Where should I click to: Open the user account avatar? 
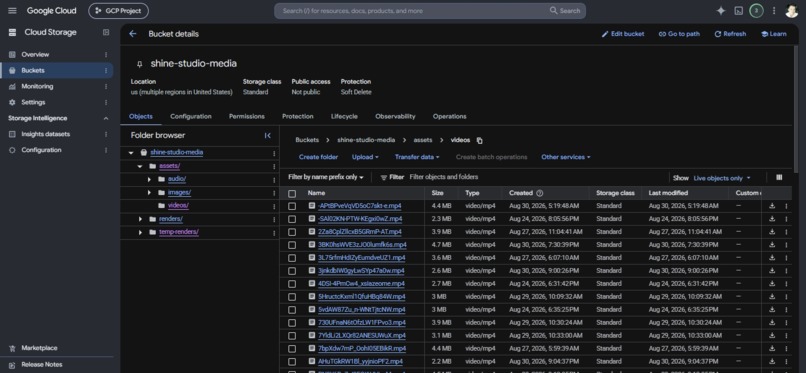coord(792,11)
